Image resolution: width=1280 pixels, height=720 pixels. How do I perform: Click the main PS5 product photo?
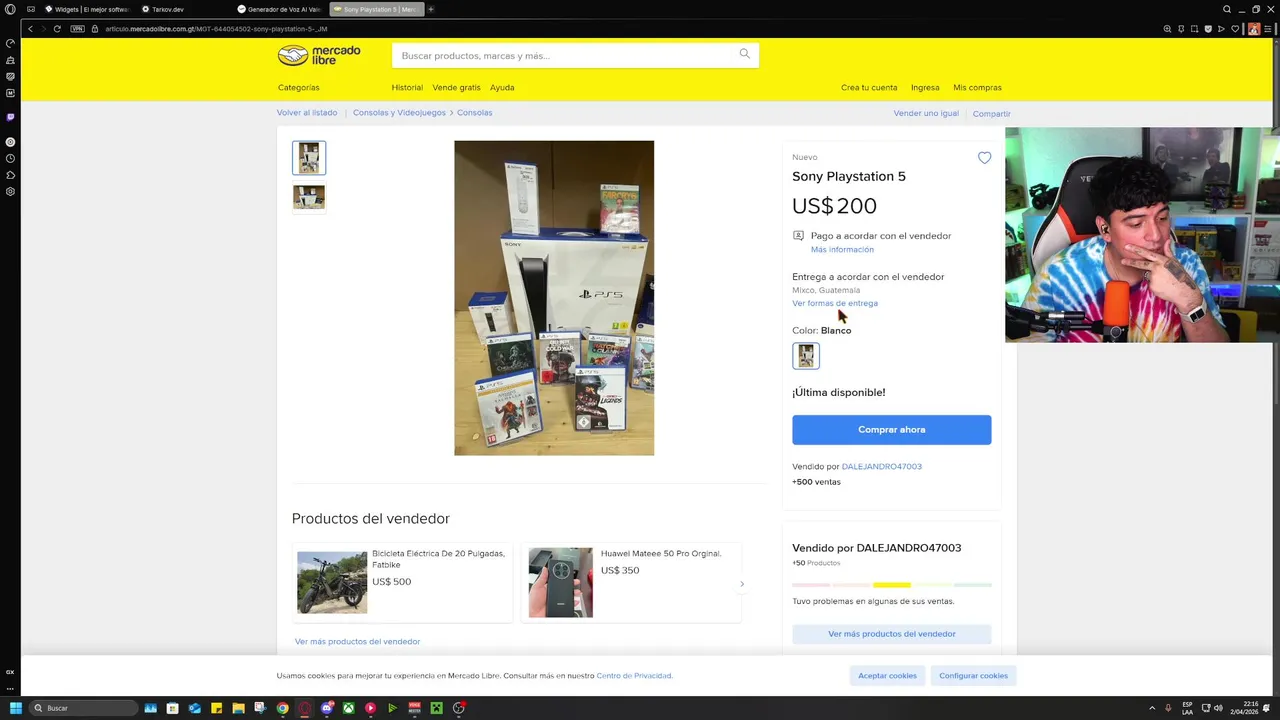coord(554,298)
